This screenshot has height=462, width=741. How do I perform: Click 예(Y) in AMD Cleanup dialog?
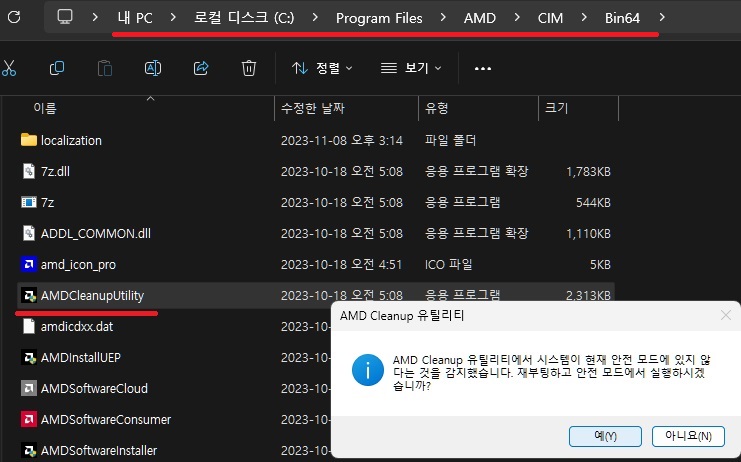605,436
